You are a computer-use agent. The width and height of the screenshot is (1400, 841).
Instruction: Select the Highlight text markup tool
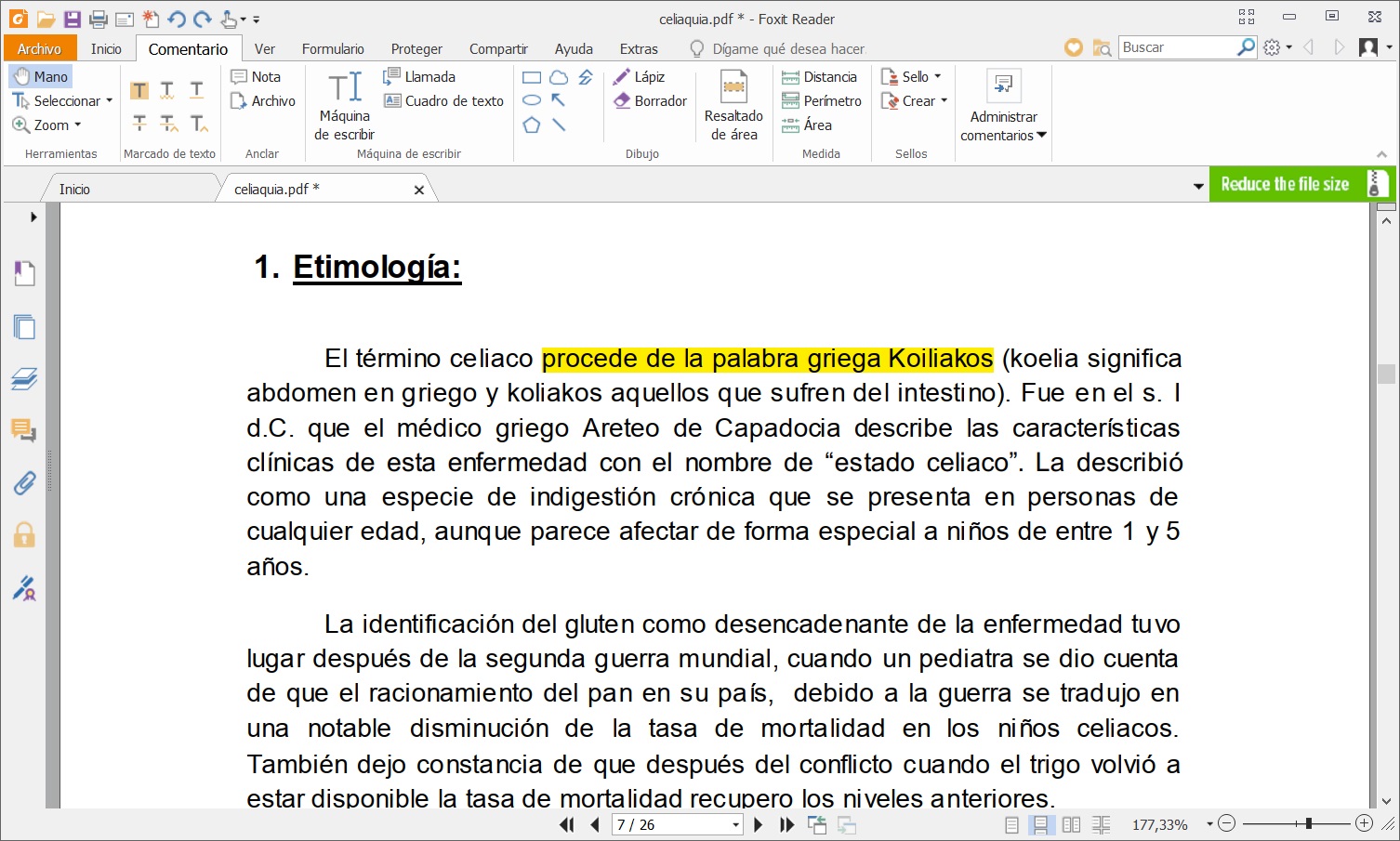(139, 90)
